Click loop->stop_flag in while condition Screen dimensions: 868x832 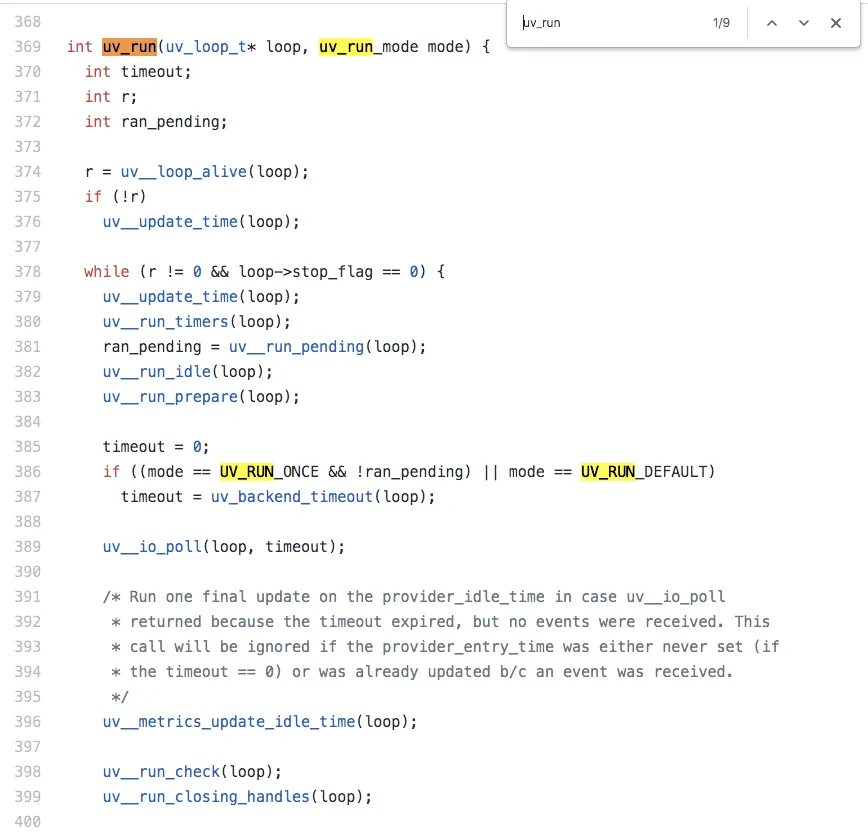pos(306,272)
